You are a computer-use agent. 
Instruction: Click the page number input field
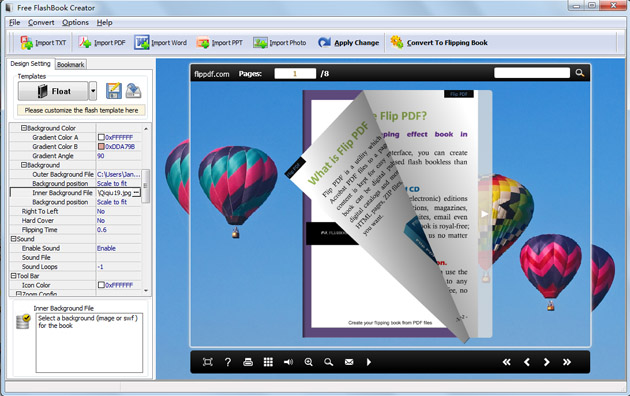295,73
